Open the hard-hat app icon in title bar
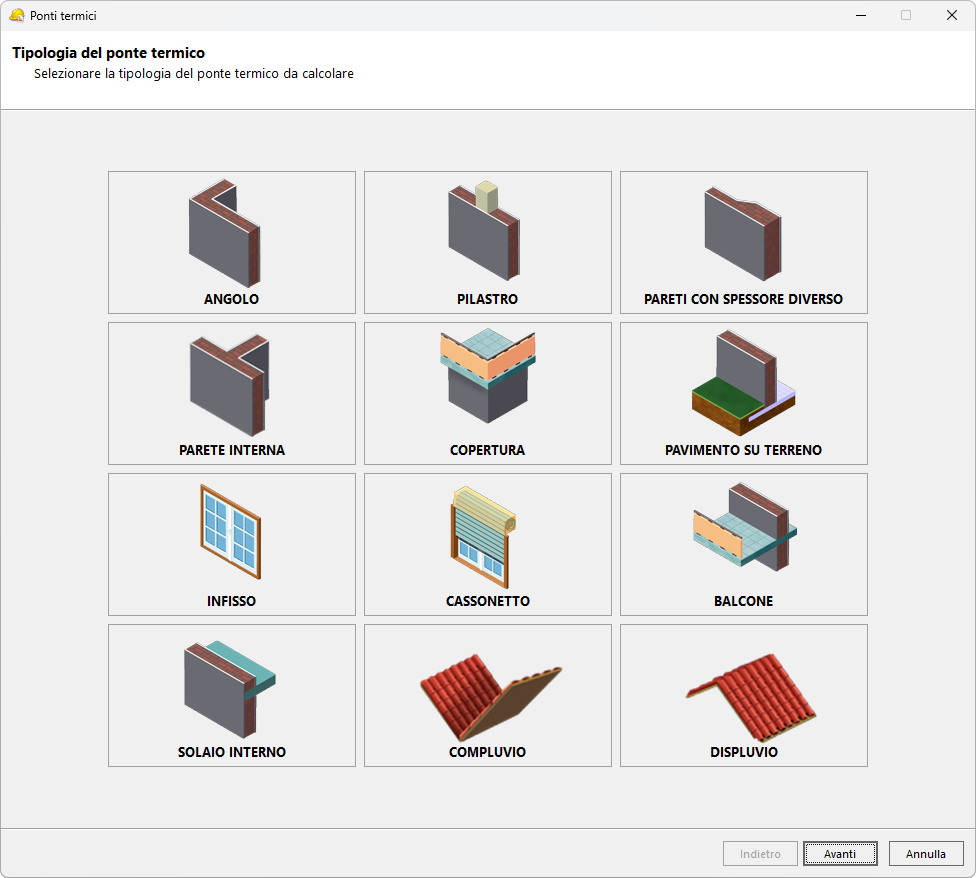Screen dimensions: 976x878 pyautogui.click(x=16, y=15)
